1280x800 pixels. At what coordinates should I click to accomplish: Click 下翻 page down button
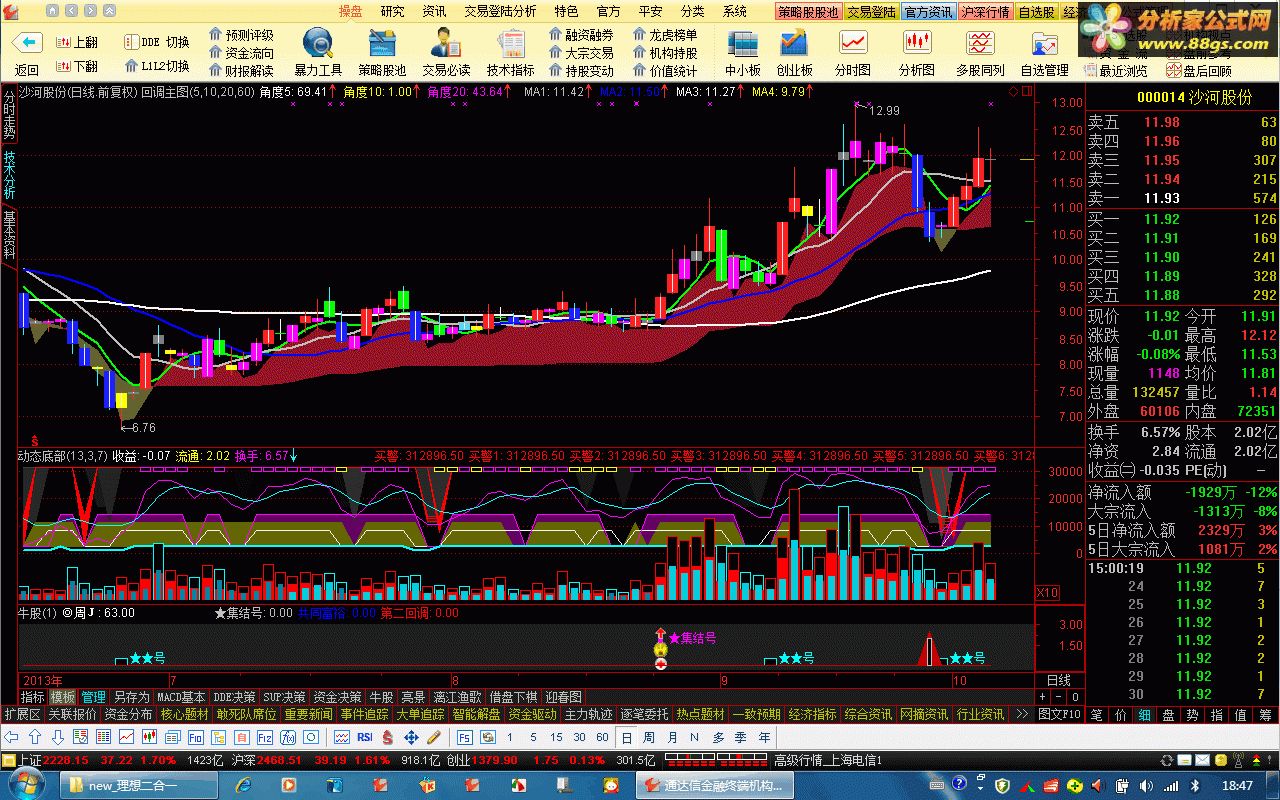pyautogui.click(x=79, y=66)
